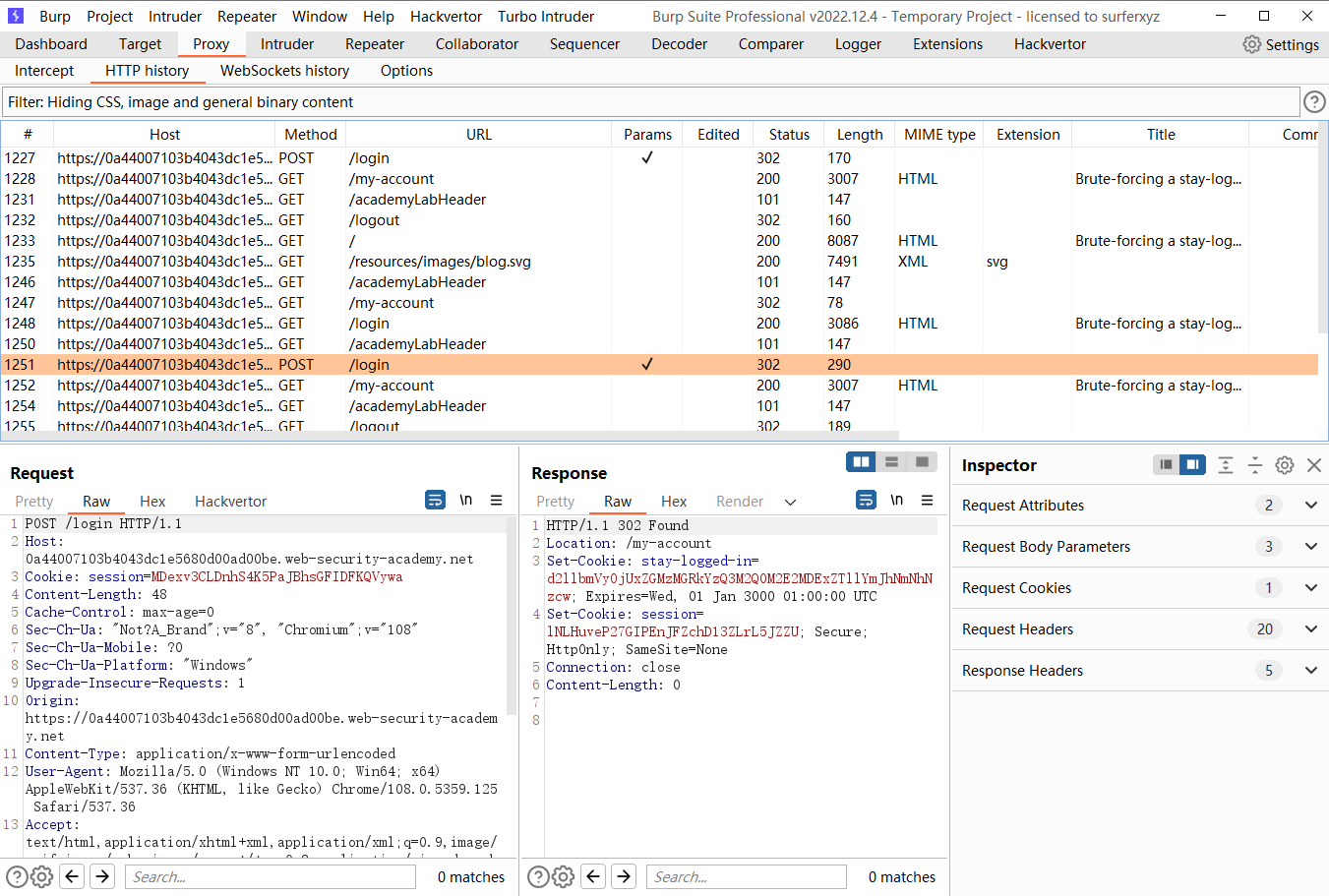This screenshot has width=1329, height=896.
Task: Select top-bottom request/response layout
Action: click(891, 461)
